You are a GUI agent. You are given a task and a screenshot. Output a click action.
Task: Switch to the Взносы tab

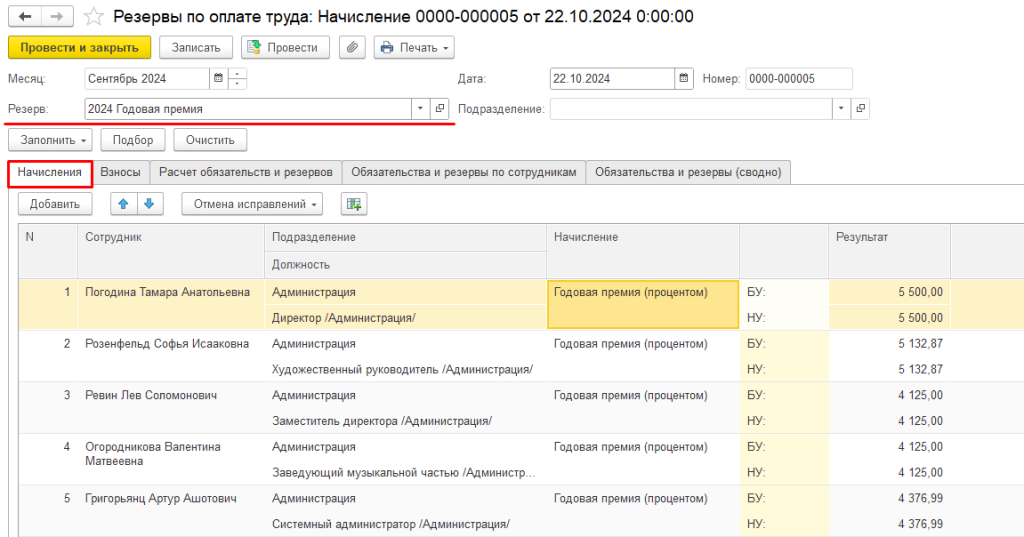click(121, 172)
